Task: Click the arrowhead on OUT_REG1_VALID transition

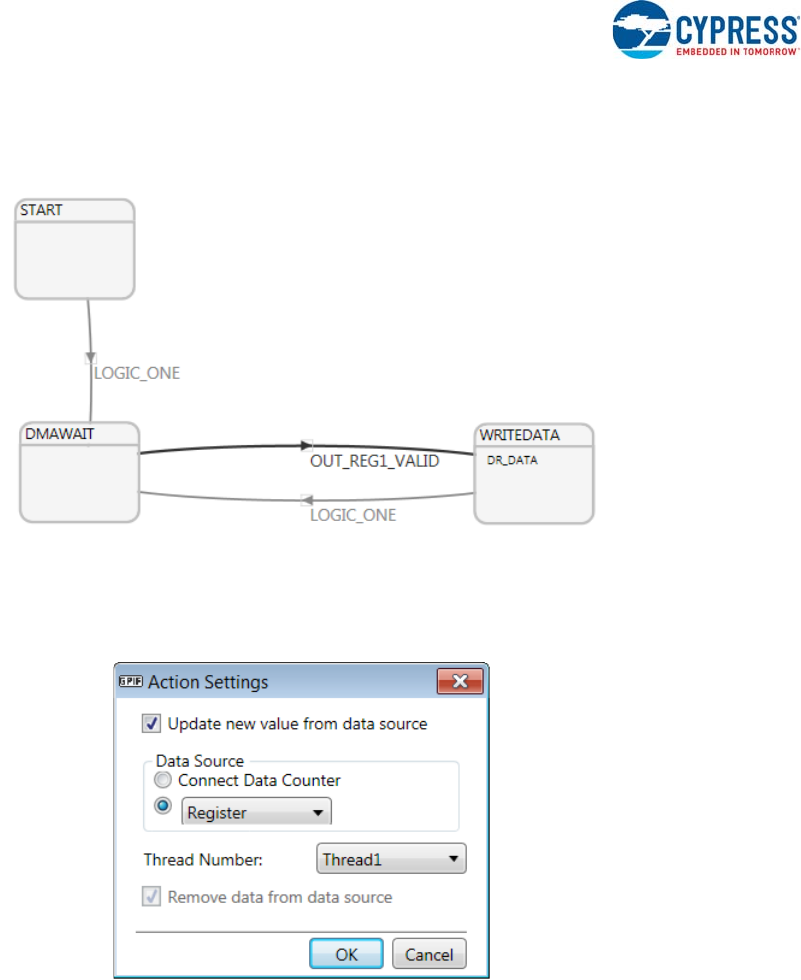Action: pos(306,446)
